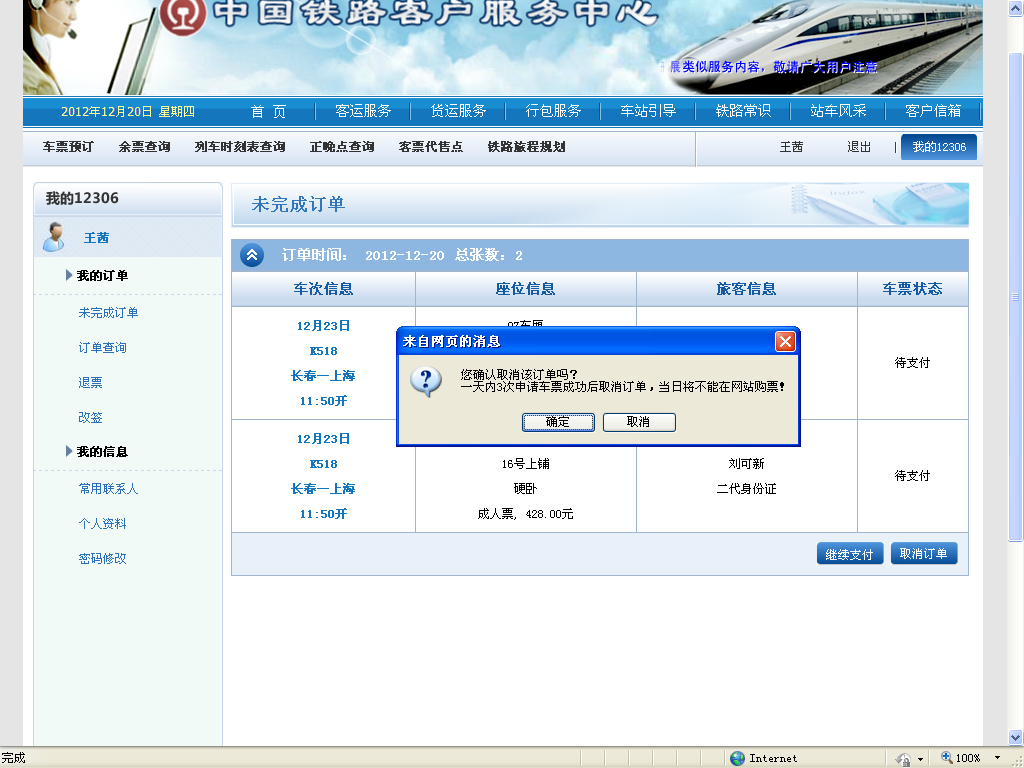Click 取消 button in the dialog
1024x768 pixels.
(x=639, y=422)
